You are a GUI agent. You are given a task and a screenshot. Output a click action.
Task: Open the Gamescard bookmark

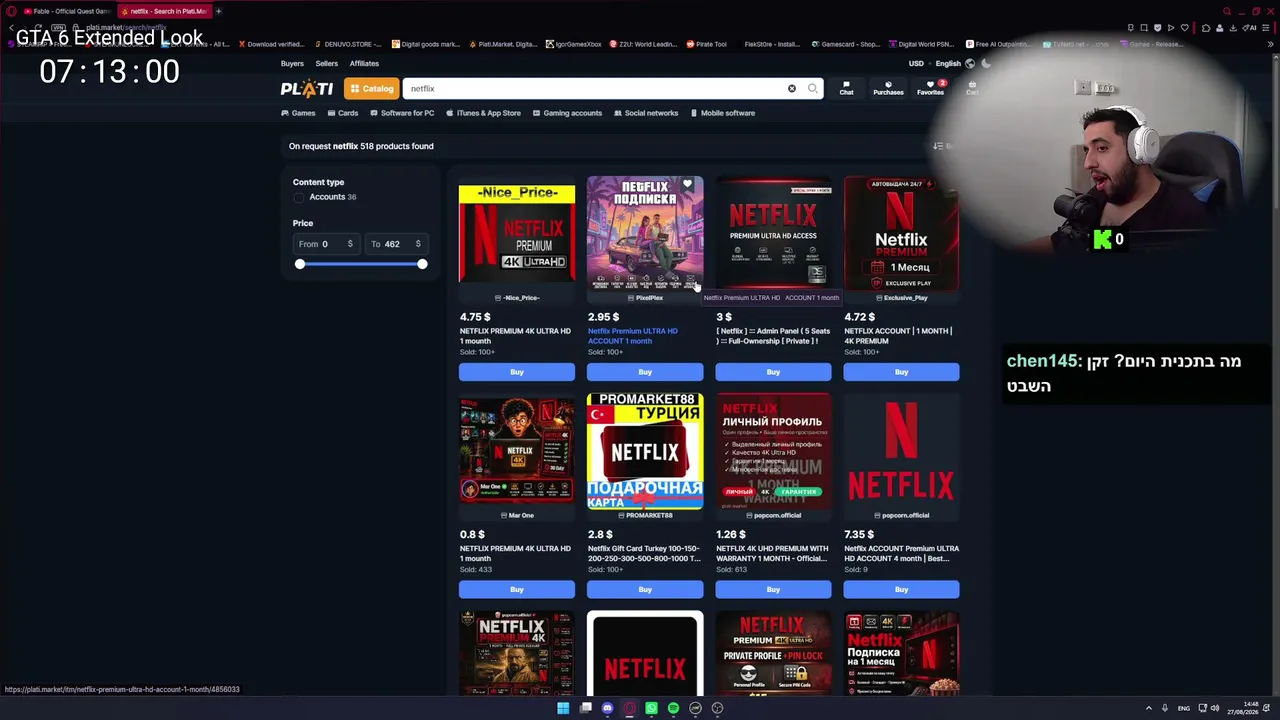pos(846,44)
